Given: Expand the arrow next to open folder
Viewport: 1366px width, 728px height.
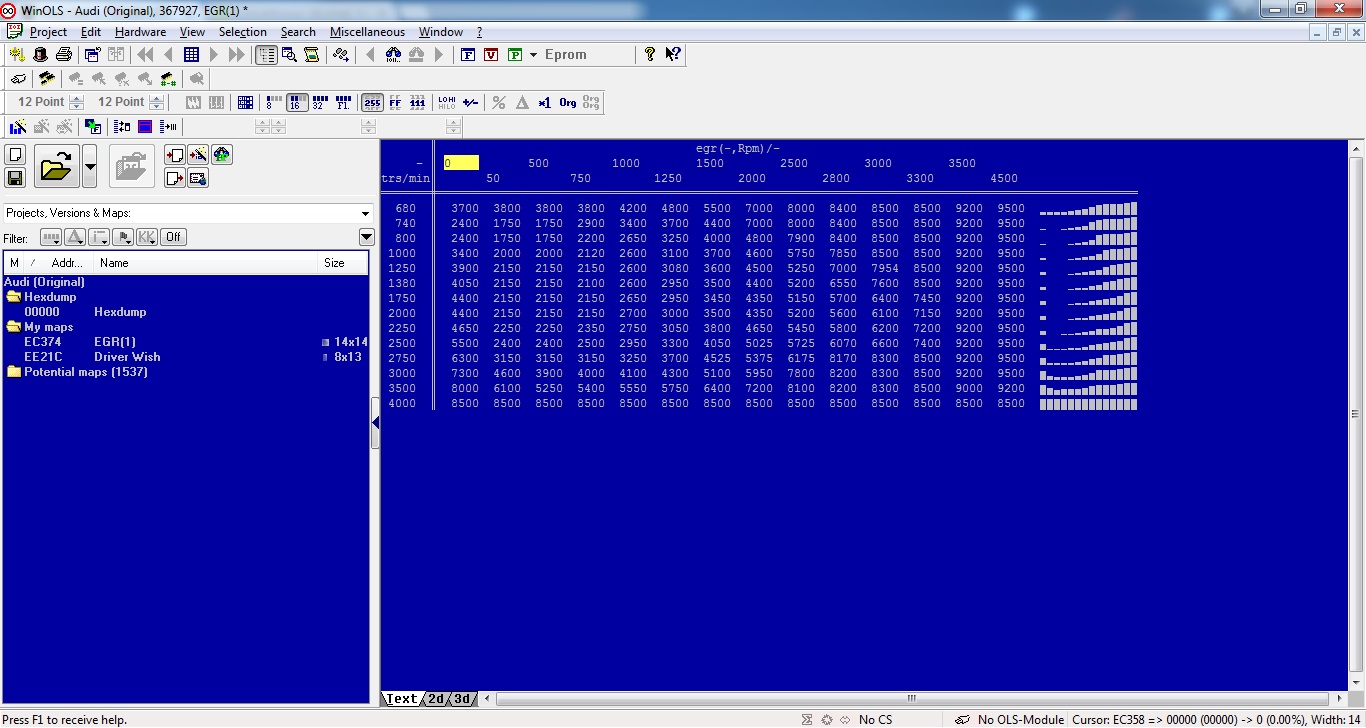Looking at the screenshot, I should [90, 166].
